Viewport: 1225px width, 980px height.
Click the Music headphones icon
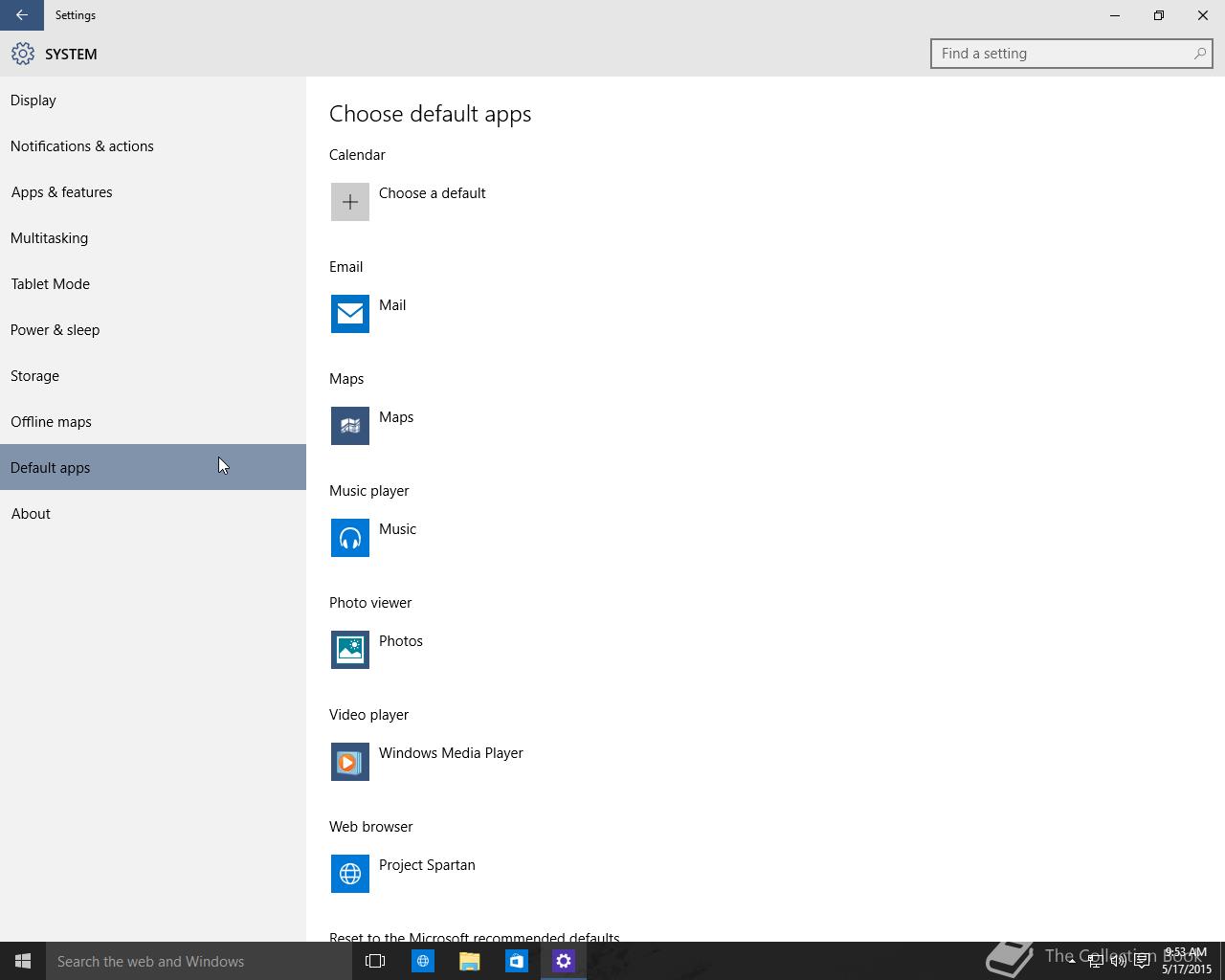(x=350, y=538)
